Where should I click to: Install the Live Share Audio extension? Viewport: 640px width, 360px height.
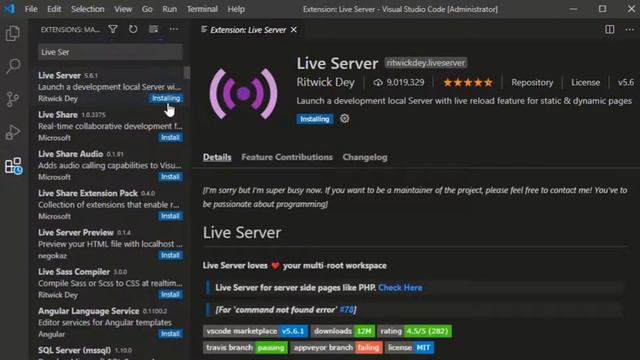click(x=170, y=177)
